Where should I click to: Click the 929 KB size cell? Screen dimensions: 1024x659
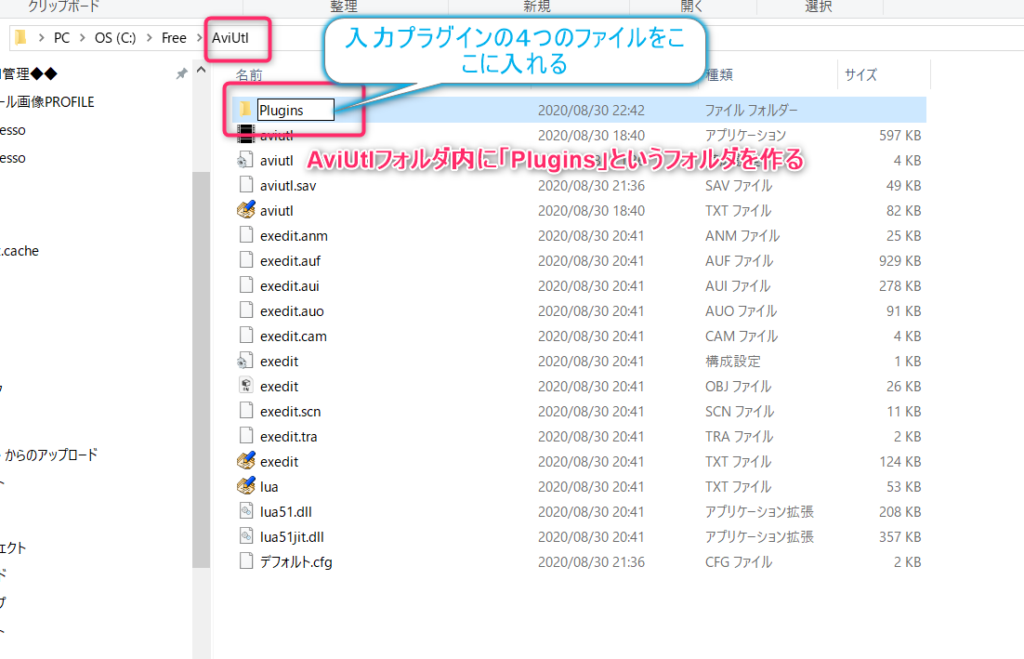pos(900,261)
